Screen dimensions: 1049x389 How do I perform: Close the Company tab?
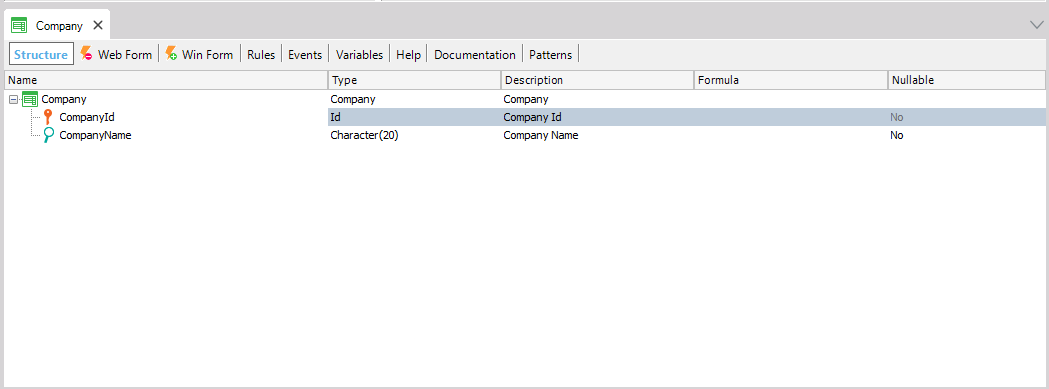[x=98, y=25]
